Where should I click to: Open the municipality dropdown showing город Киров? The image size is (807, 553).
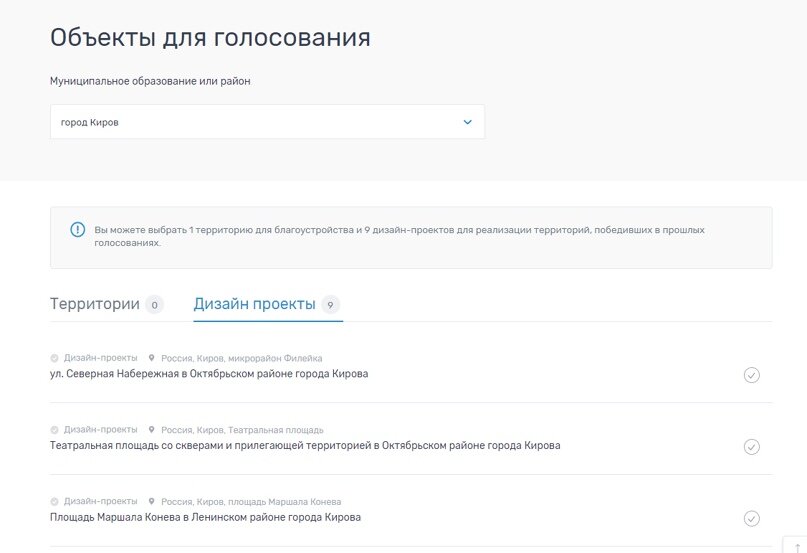[267, 122]
